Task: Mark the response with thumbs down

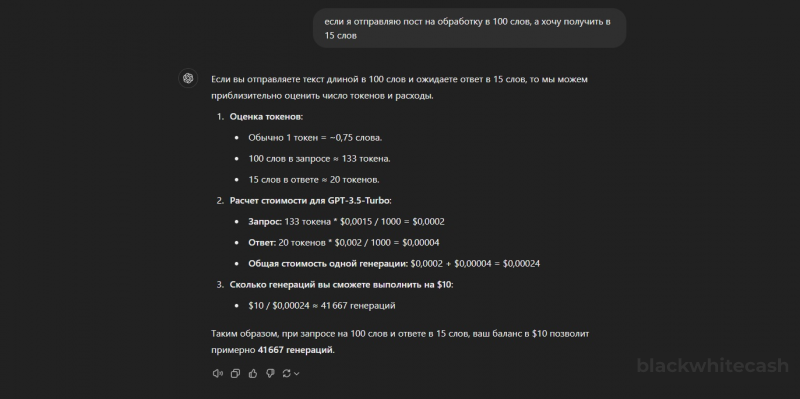Action: tap(270, 373)
